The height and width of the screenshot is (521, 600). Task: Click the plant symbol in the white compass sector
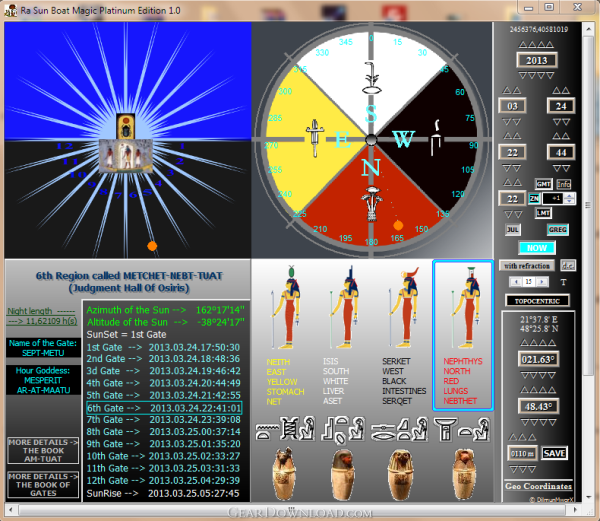pyautogui.click(x=371, y=78)
